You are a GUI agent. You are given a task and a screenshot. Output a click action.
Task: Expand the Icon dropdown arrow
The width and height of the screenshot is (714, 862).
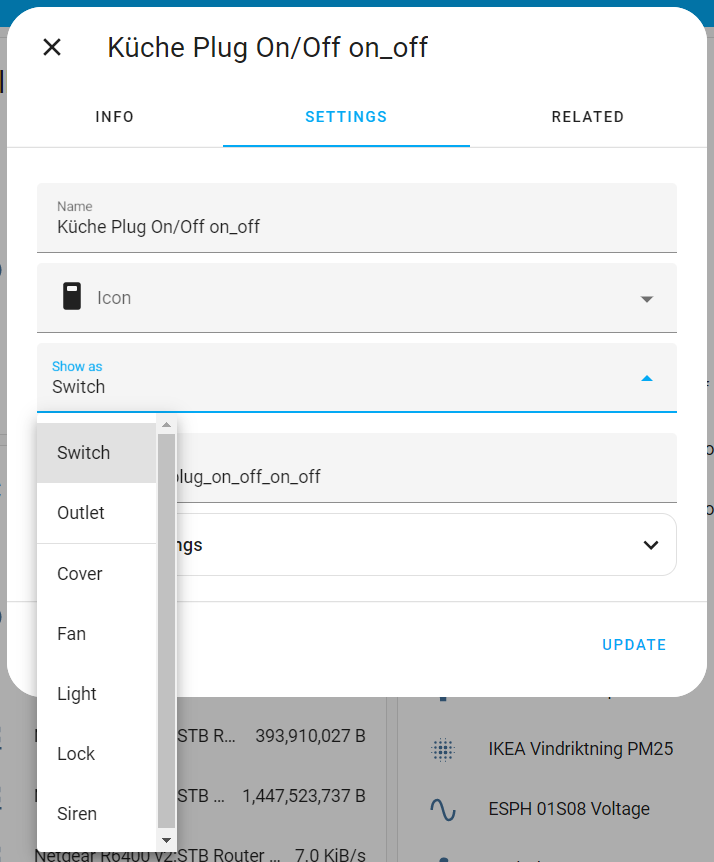(x=647, y=298)
